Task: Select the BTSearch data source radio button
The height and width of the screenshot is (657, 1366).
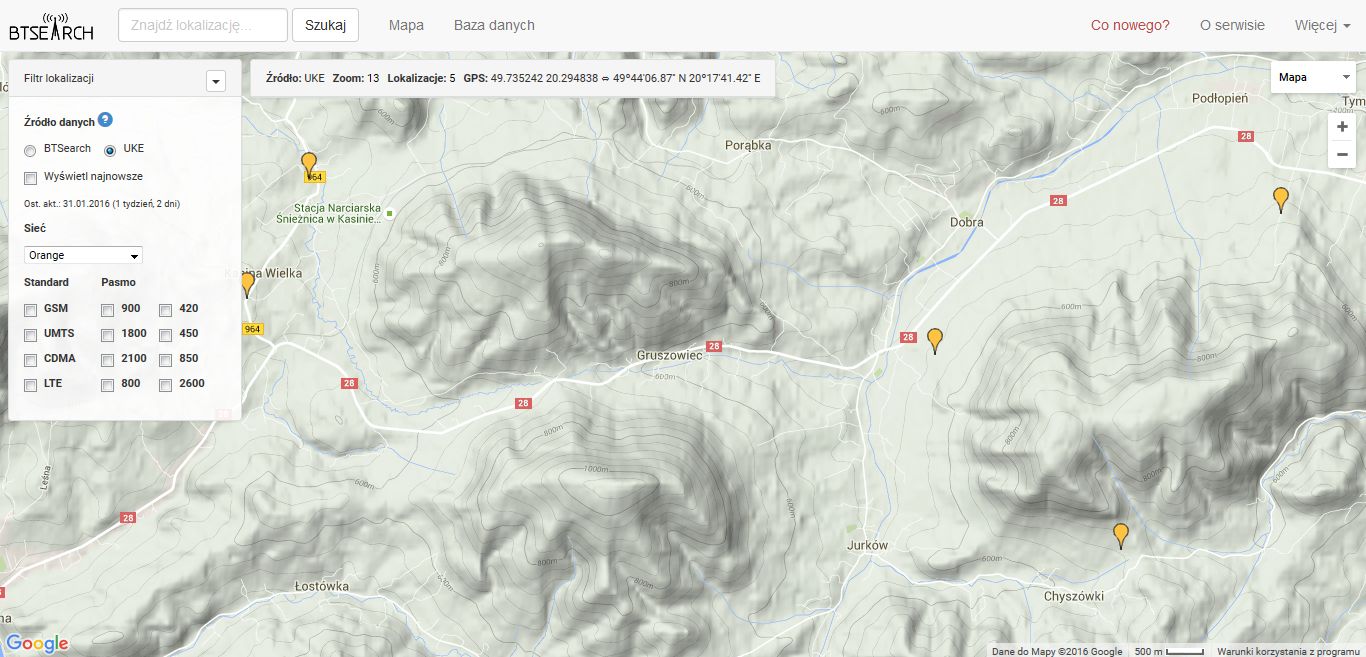Action: [31, 150]
